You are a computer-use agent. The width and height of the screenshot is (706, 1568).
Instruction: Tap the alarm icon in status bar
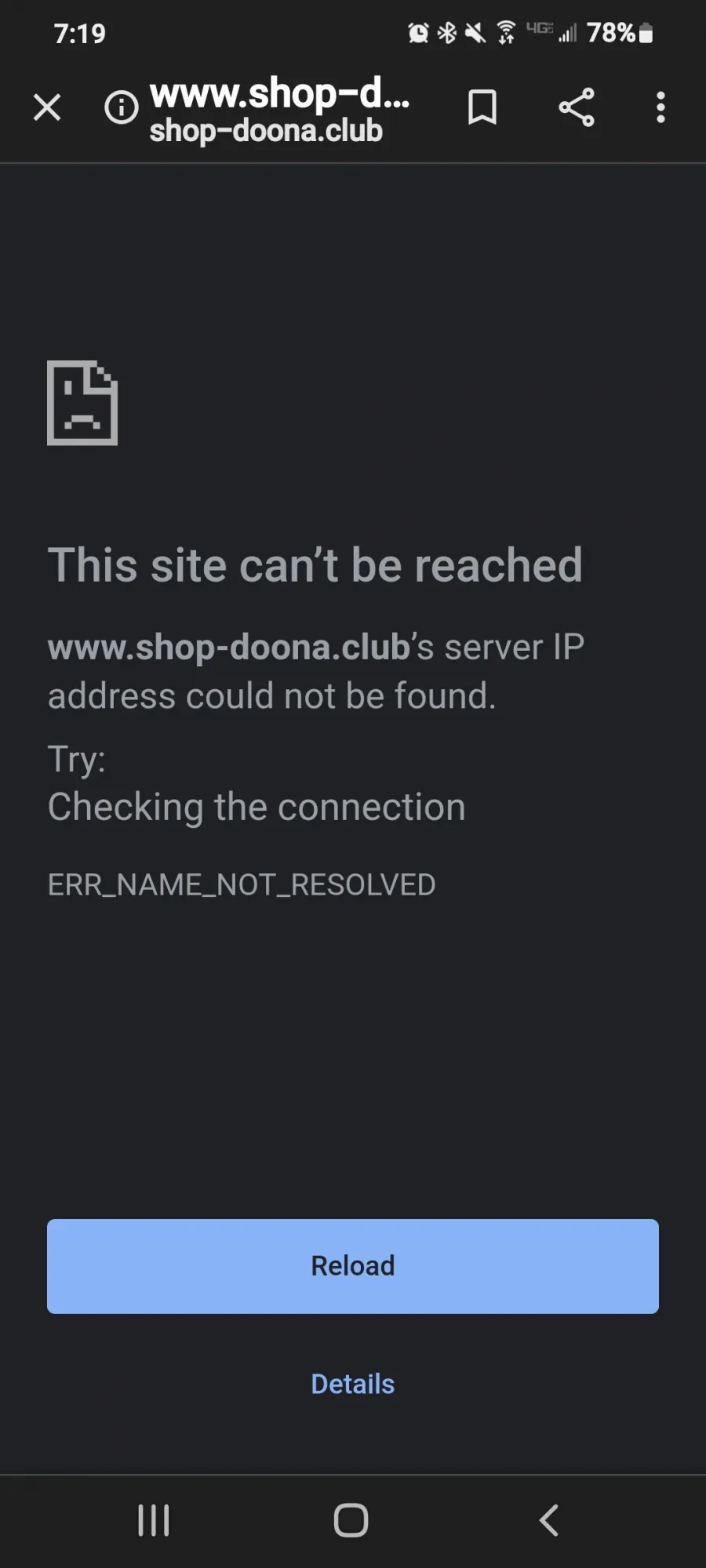(418, 33)
